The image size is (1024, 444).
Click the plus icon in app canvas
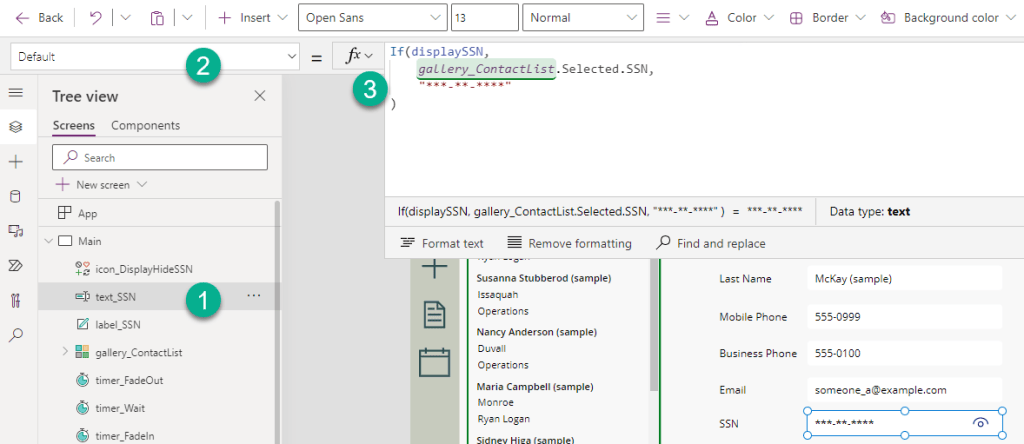coord(434,268)
